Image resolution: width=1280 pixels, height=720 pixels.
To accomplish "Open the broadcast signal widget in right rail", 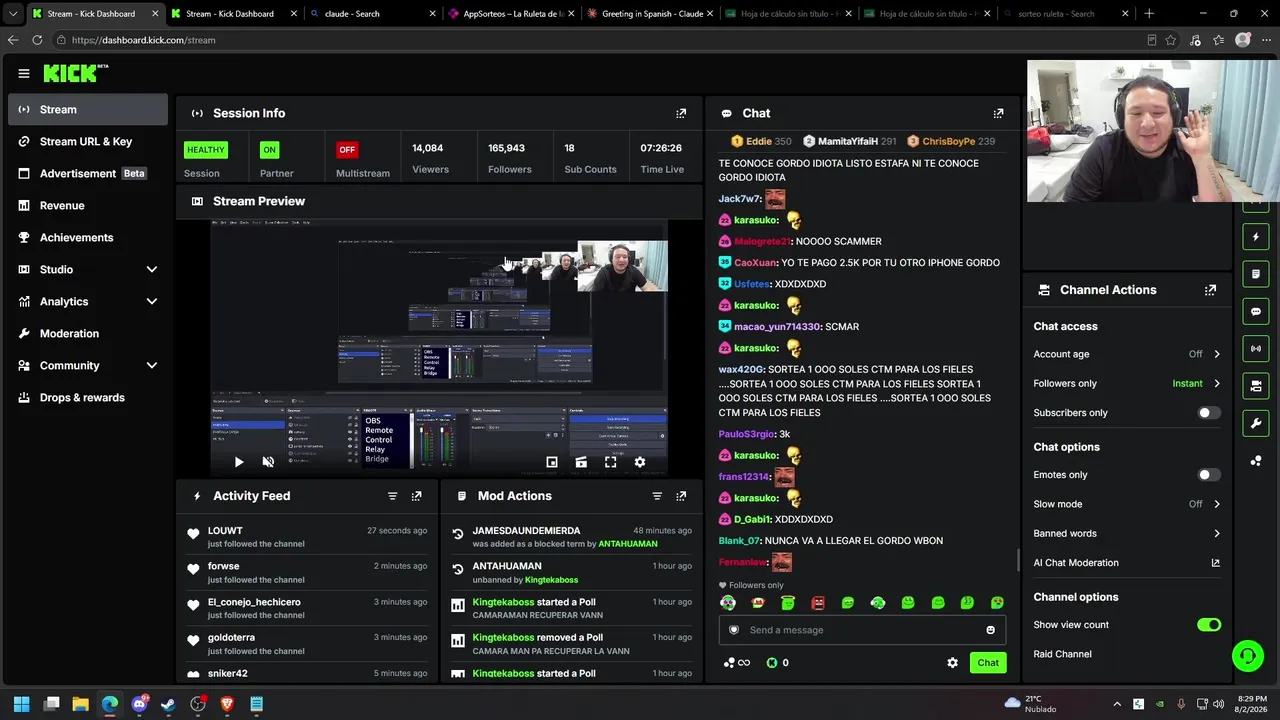I will pyautogui.click(x=1256, y=348).
